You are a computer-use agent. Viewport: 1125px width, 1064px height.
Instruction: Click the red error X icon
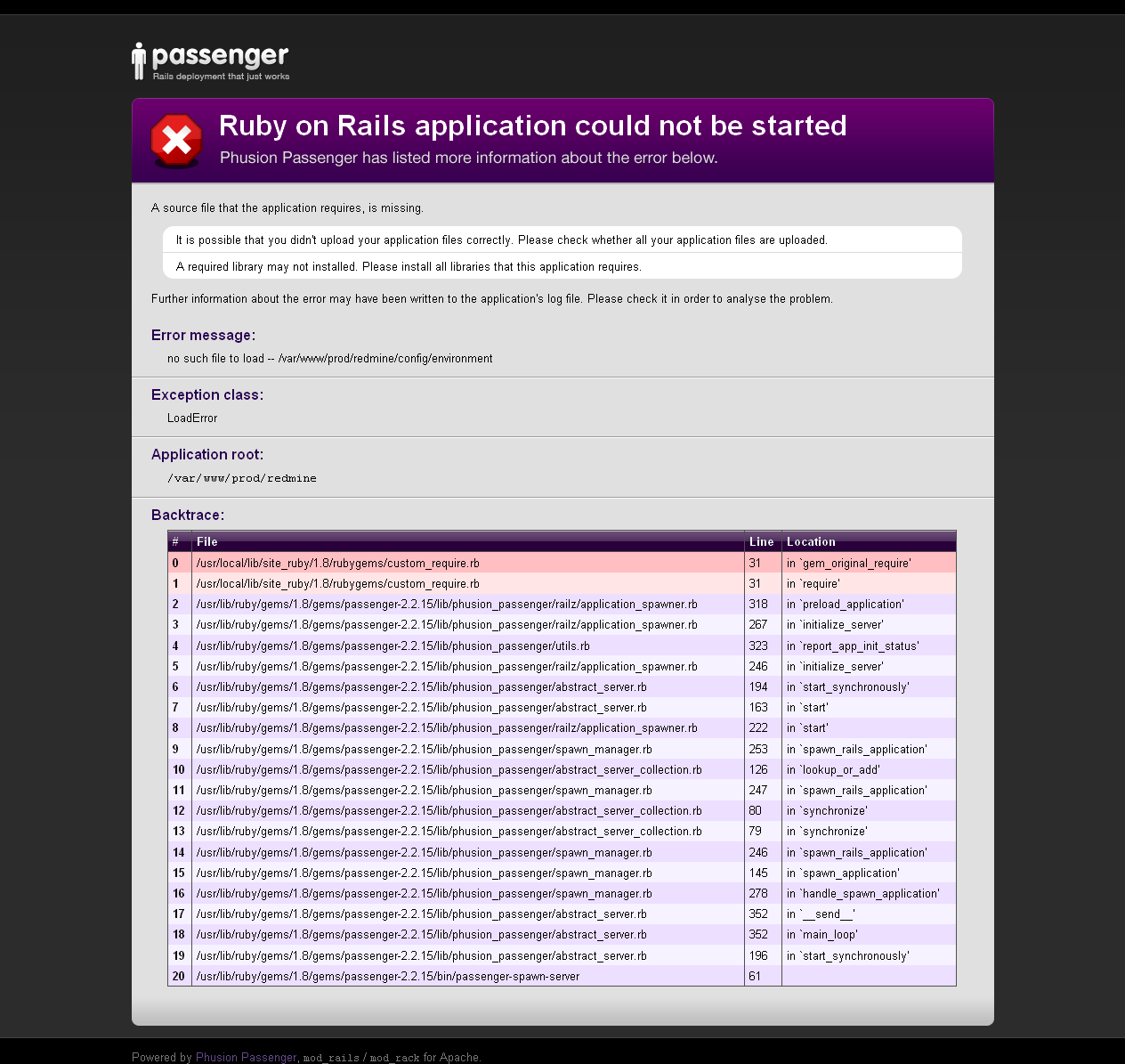[x=176, y=141]
